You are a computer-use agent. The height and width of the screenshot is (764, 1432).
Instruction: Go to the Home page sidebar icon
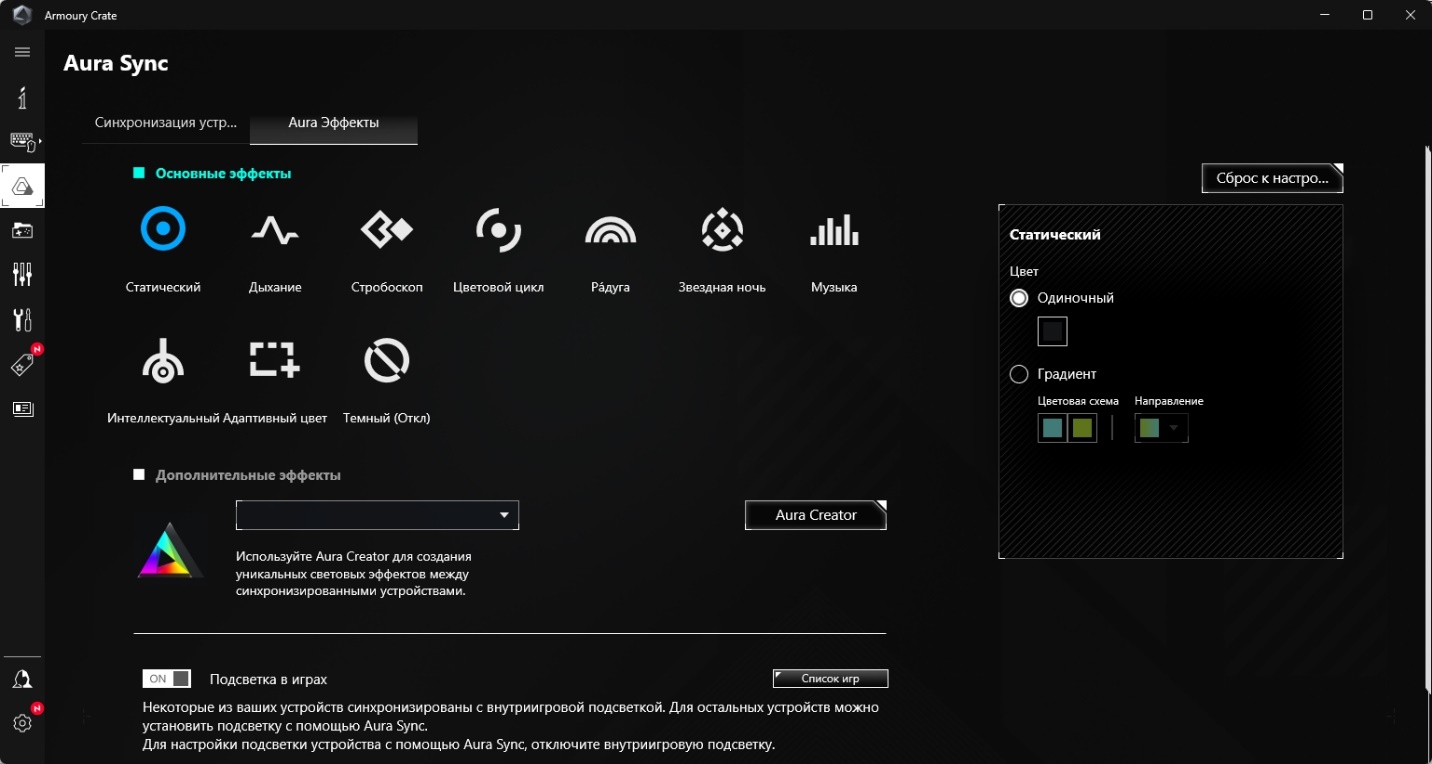pos(22,97)
